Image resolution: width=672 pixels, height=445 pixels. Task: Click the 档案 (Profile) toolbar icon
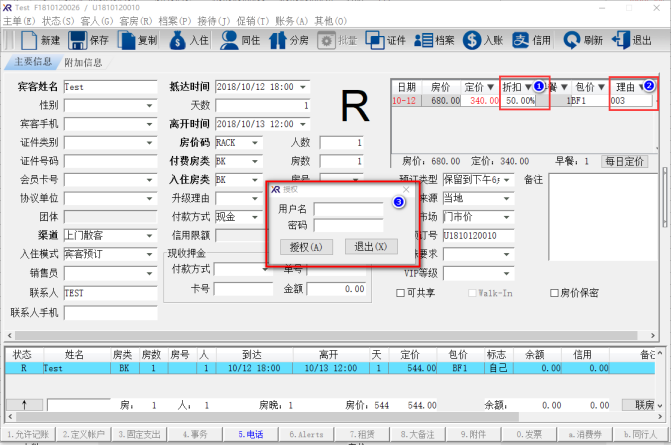(x=423, y=40)
